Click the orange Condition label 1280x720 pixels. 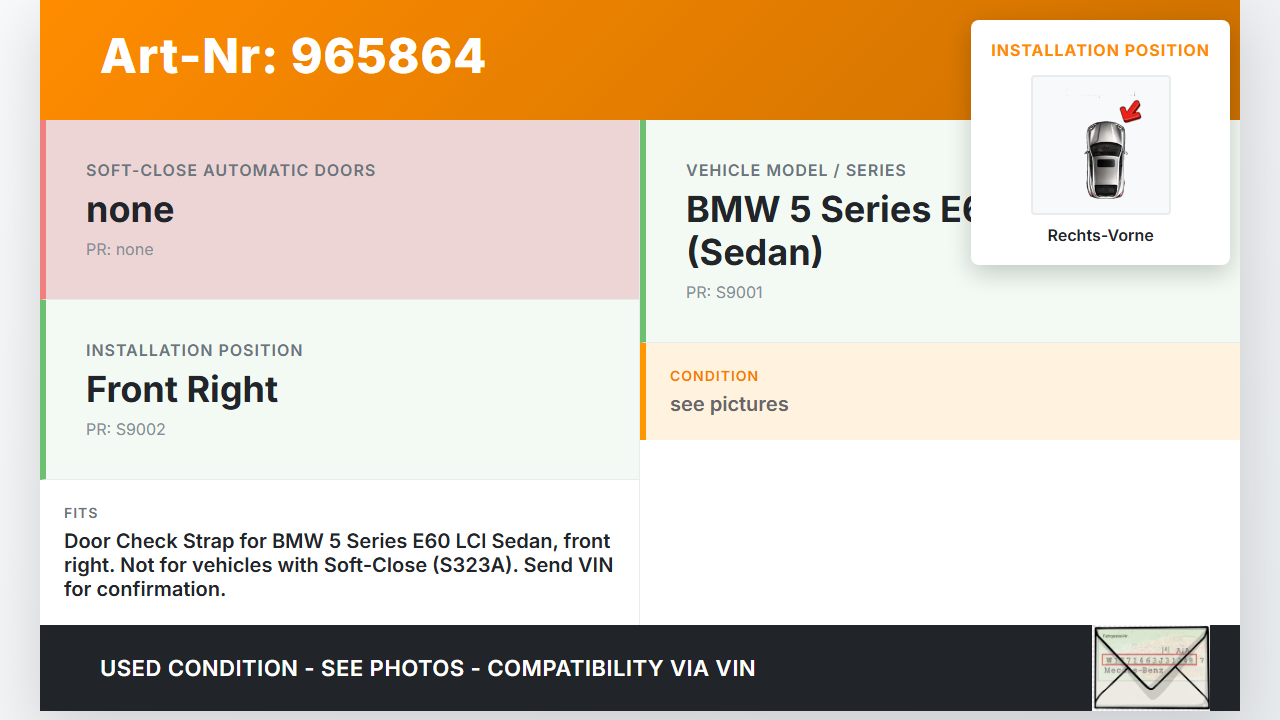714,376
